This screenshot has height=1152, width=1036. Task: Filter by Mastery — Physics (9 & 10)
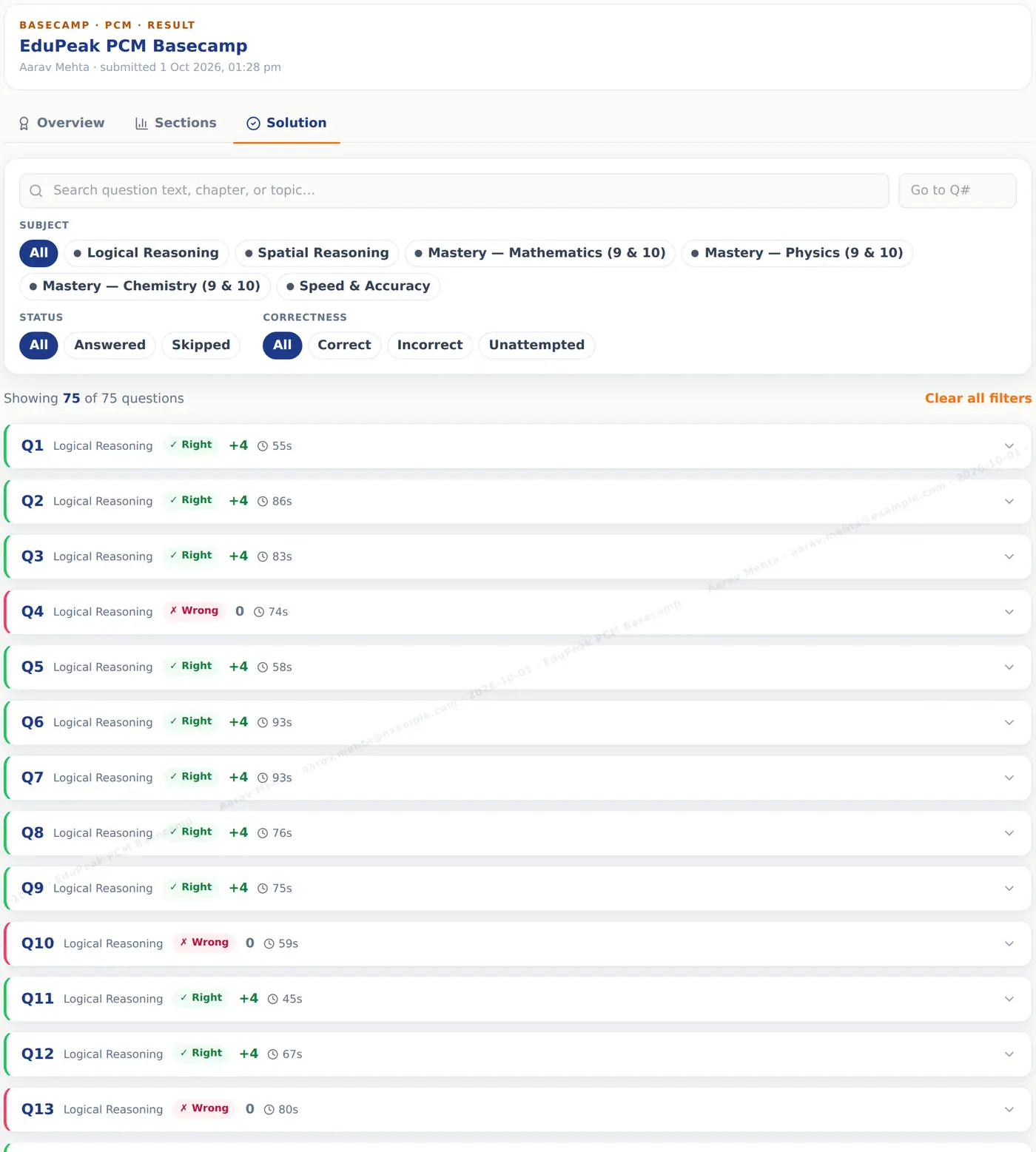click(797, 253)
